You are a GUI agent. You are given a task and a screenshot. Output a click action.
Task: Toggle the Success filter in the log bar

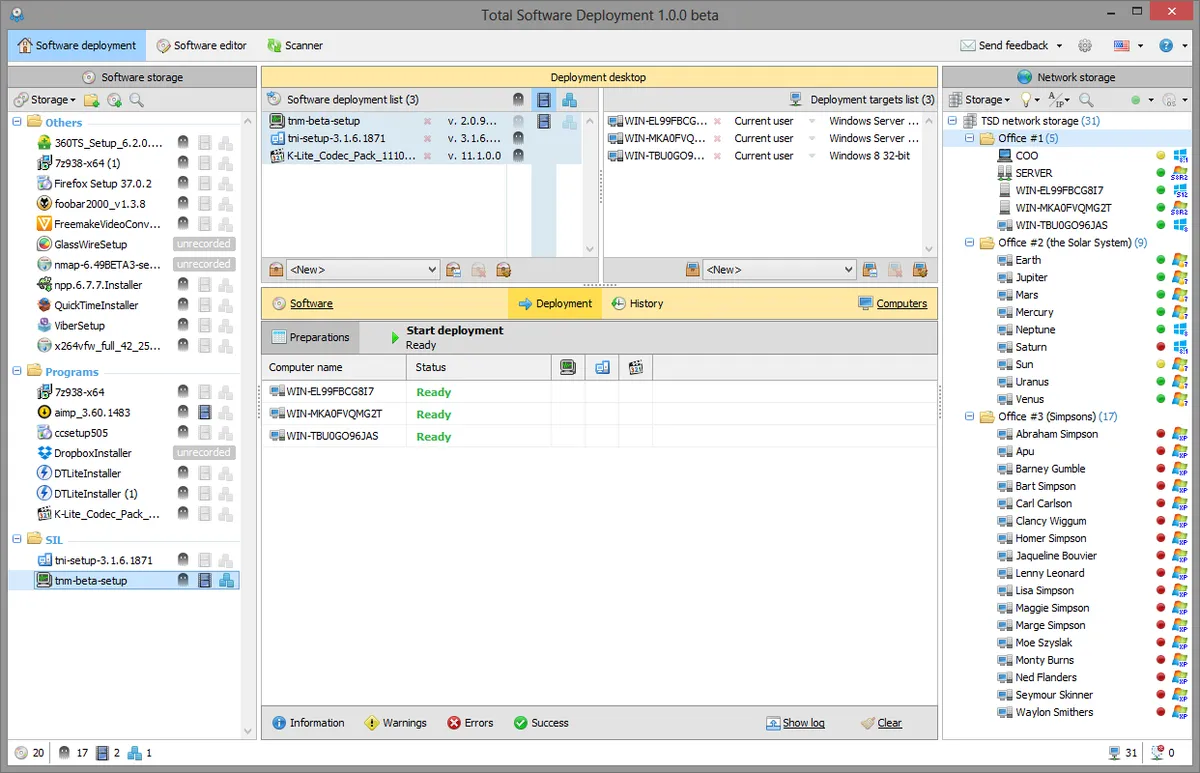[x=541, y=722]
